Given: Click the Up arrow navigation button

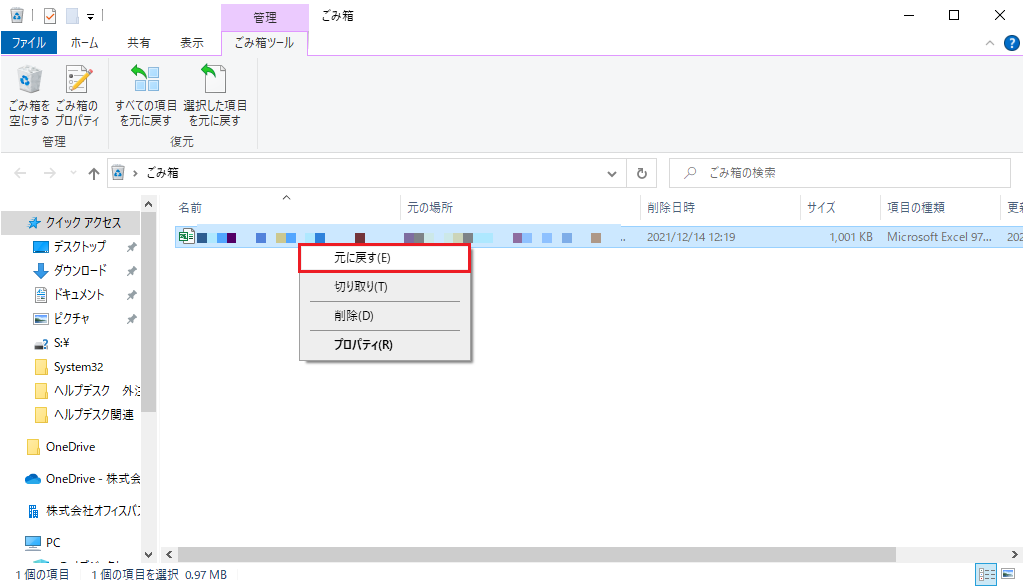Looking at the screenshot, I should point(94,173).
